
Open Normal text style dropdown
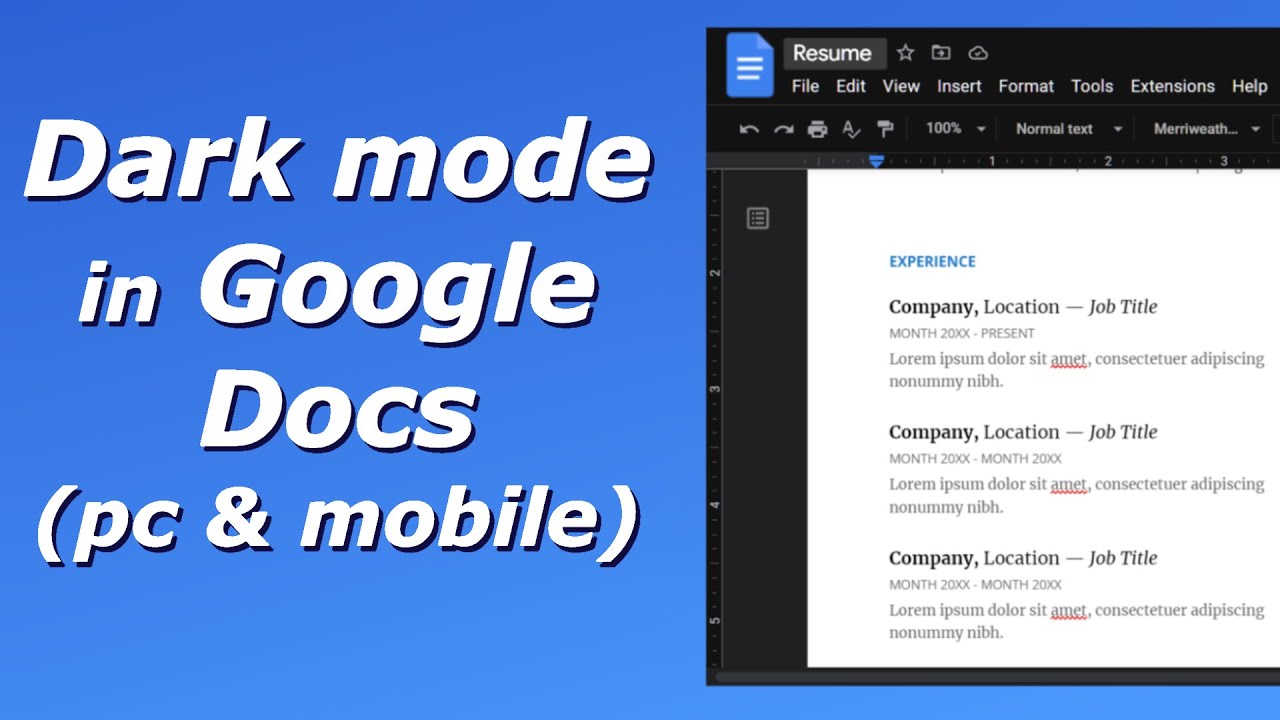point(1069,129)
